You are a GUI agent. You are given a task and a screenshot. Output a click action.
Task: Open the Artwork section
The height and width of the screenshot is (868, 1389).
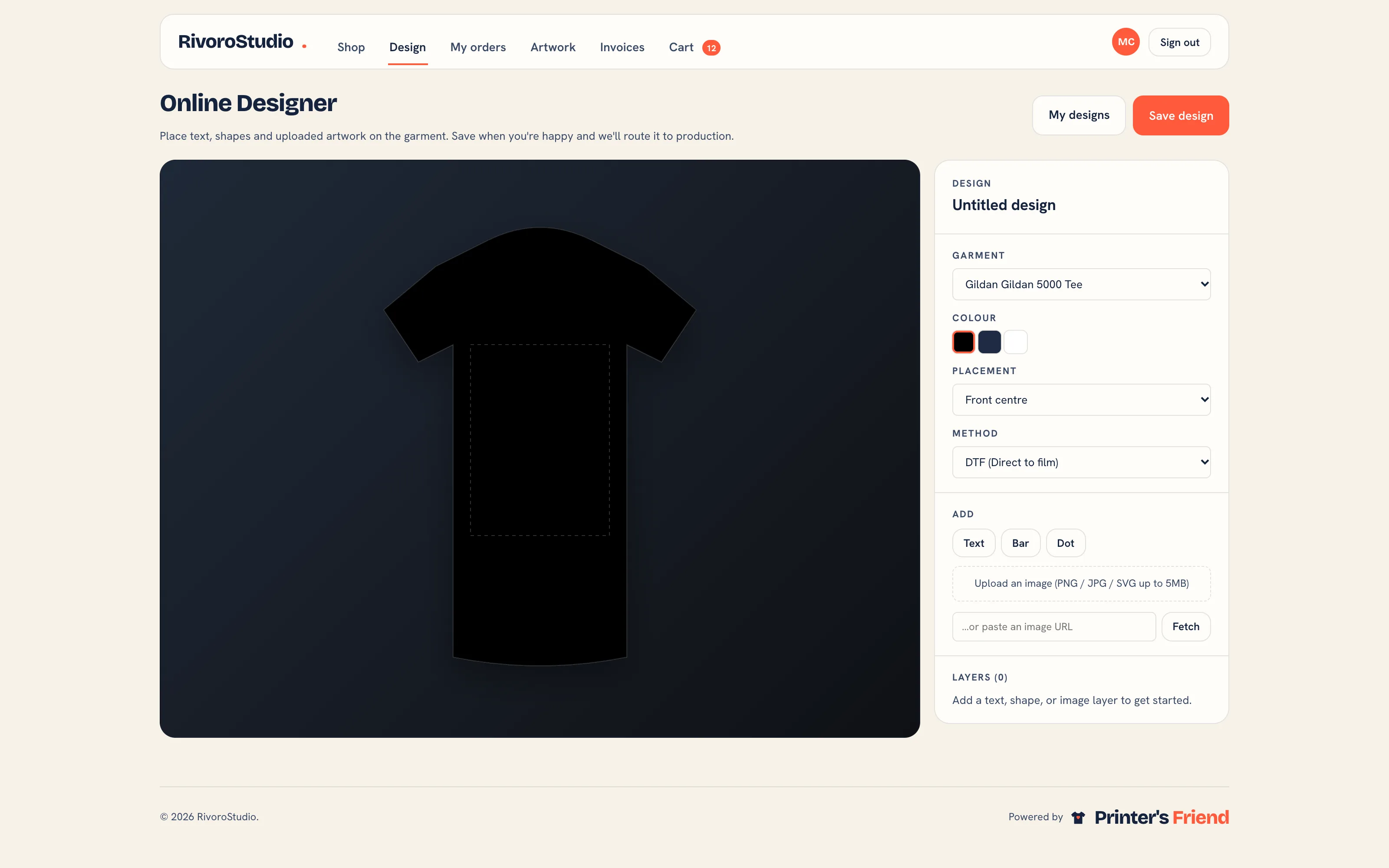[x=553, y=47]
